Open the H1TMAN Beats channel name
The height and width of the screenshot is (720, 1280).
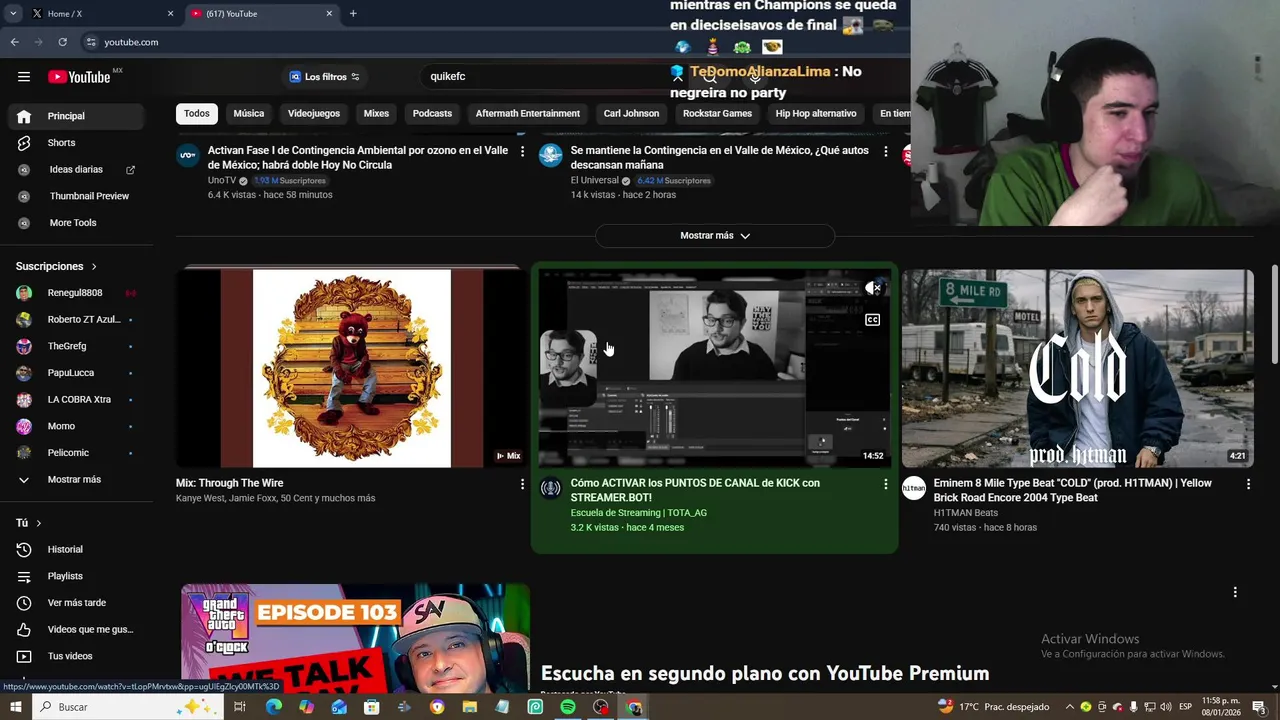(x=967, y=513)
